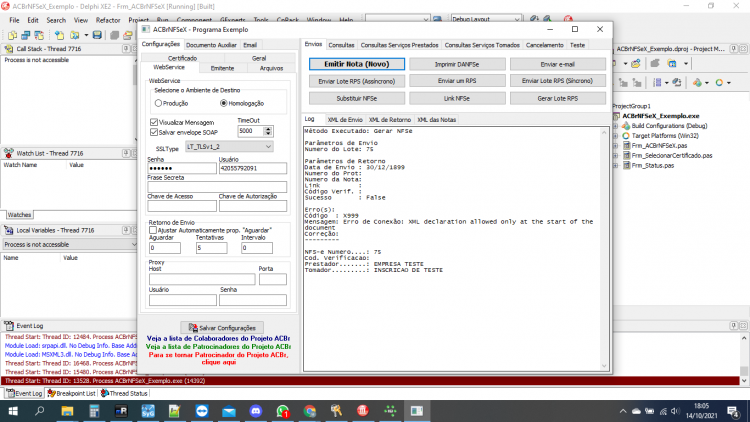Open the notification center icon
Image resolution: width=750 pixels, height=422 pixels.
(x=733, y=411)
